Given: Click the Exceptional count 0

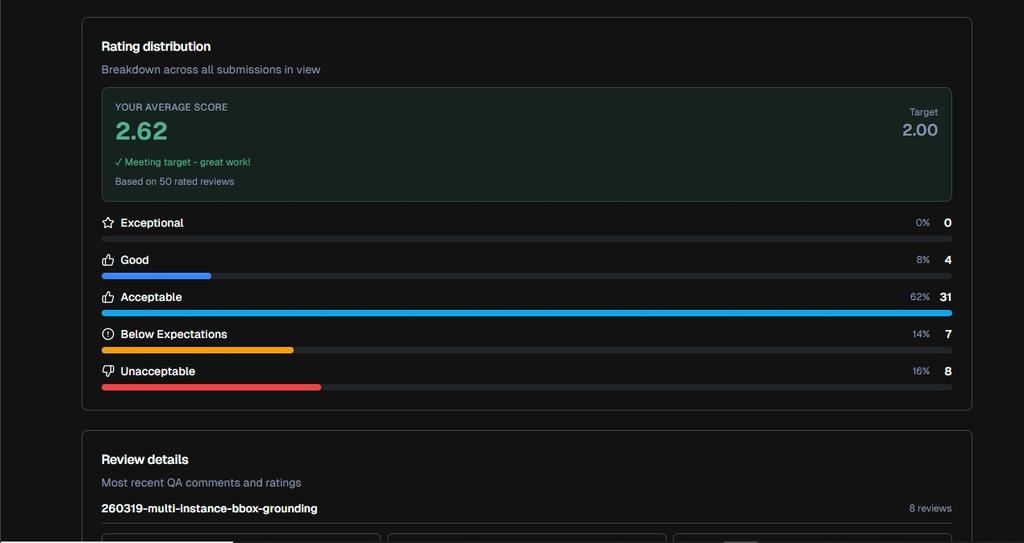Looking at the screenshot, I should (x=948, y=223).
